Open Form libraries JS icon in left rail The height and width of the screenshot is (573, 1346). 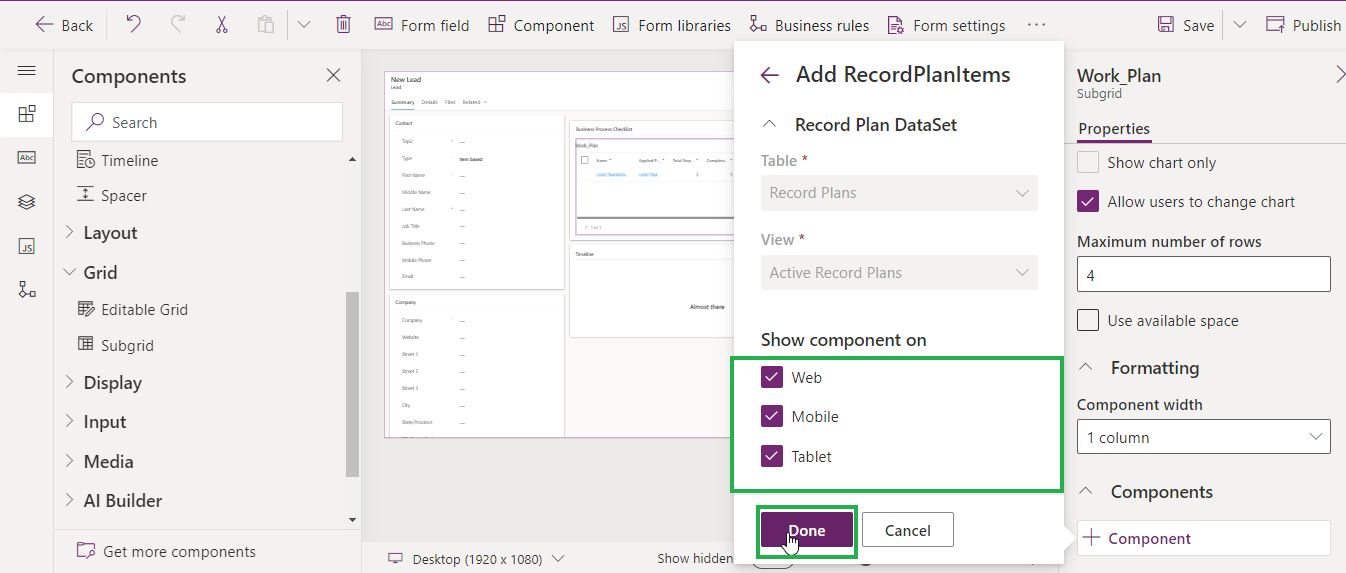pos(27,246)
